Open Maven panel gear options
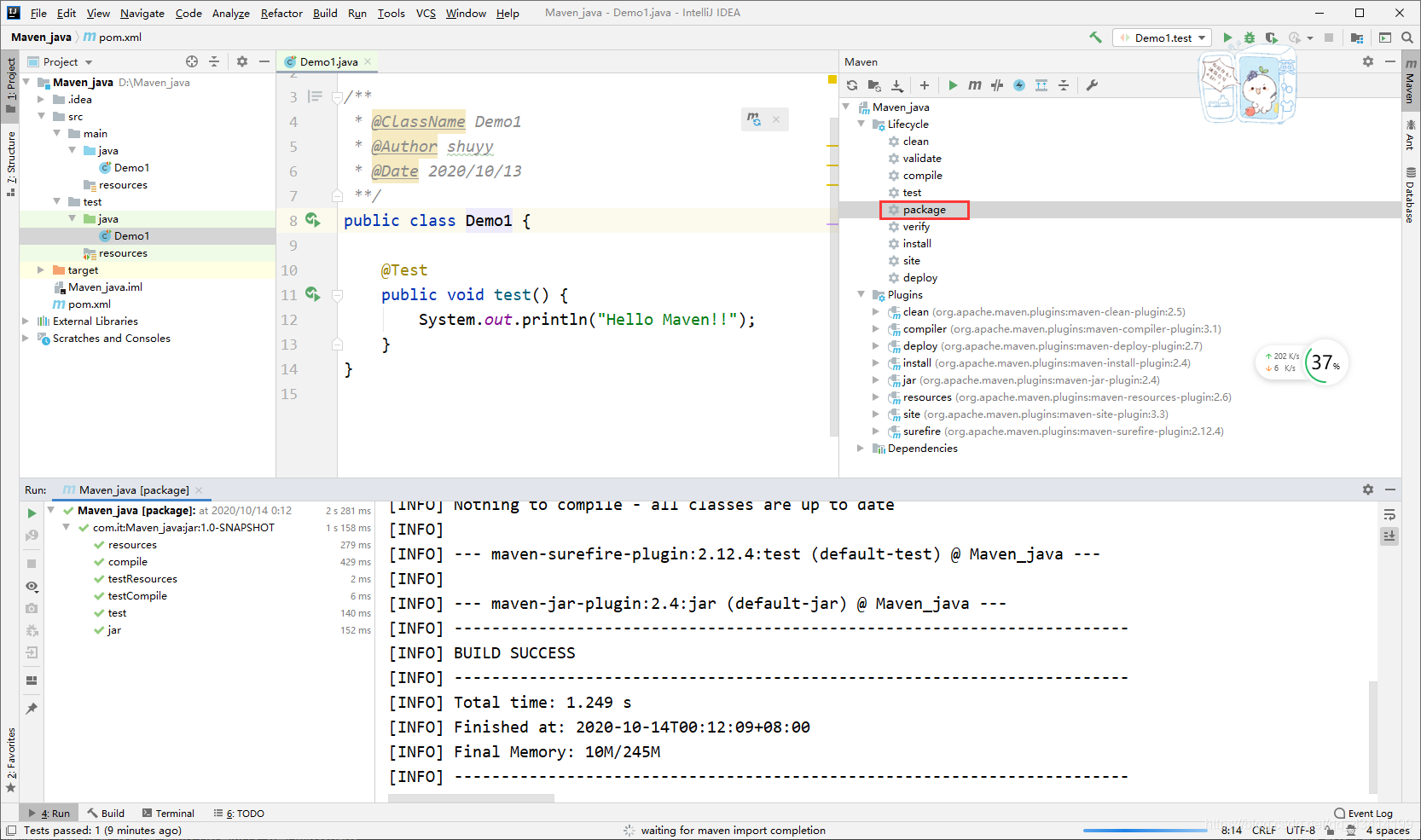Viewport: 1421px width, 840px height. pyautogui.click(x=1368, y=61)
